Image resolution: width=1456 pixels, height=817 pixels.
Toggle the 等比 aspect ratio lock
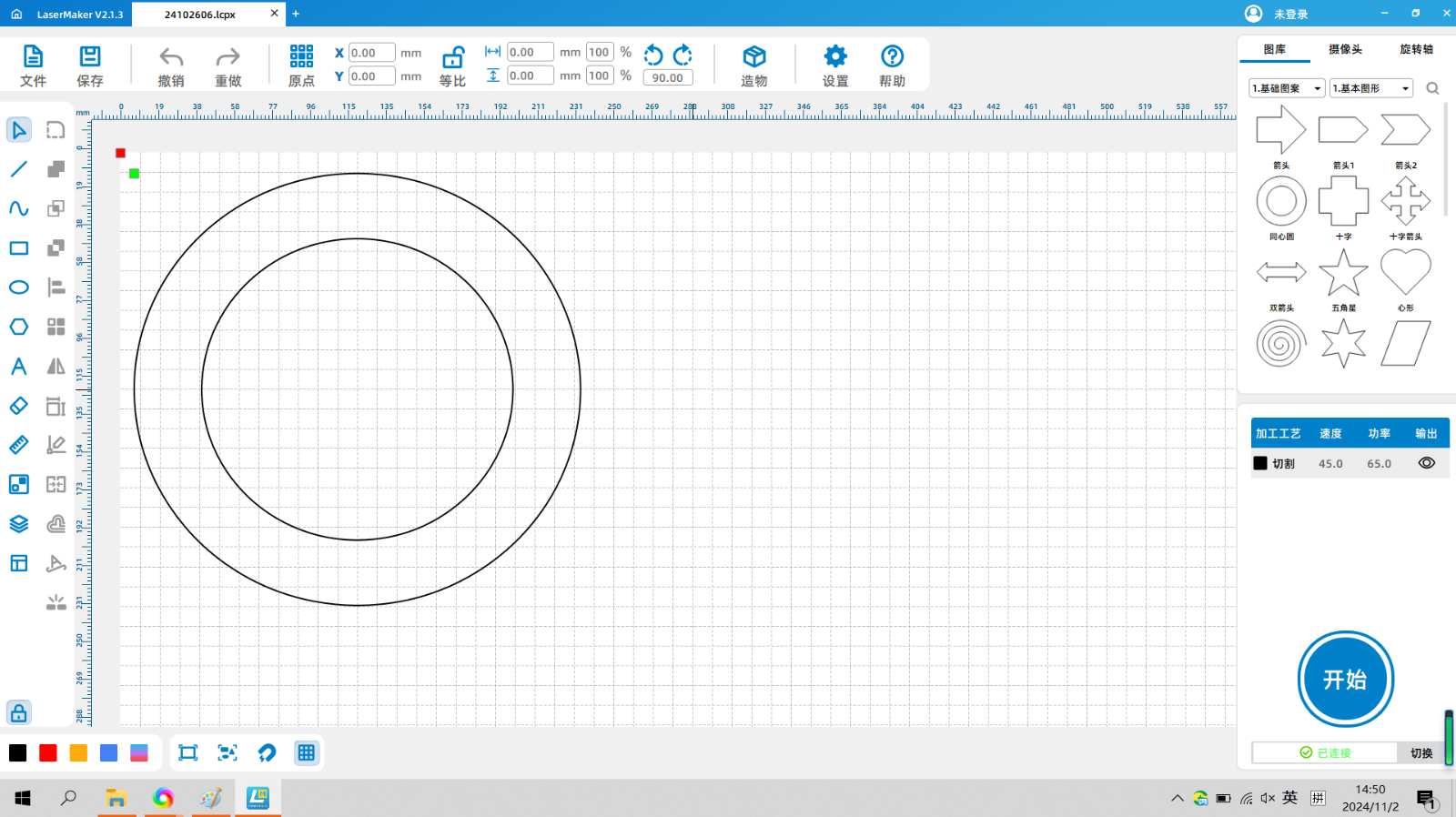point(452,58)
